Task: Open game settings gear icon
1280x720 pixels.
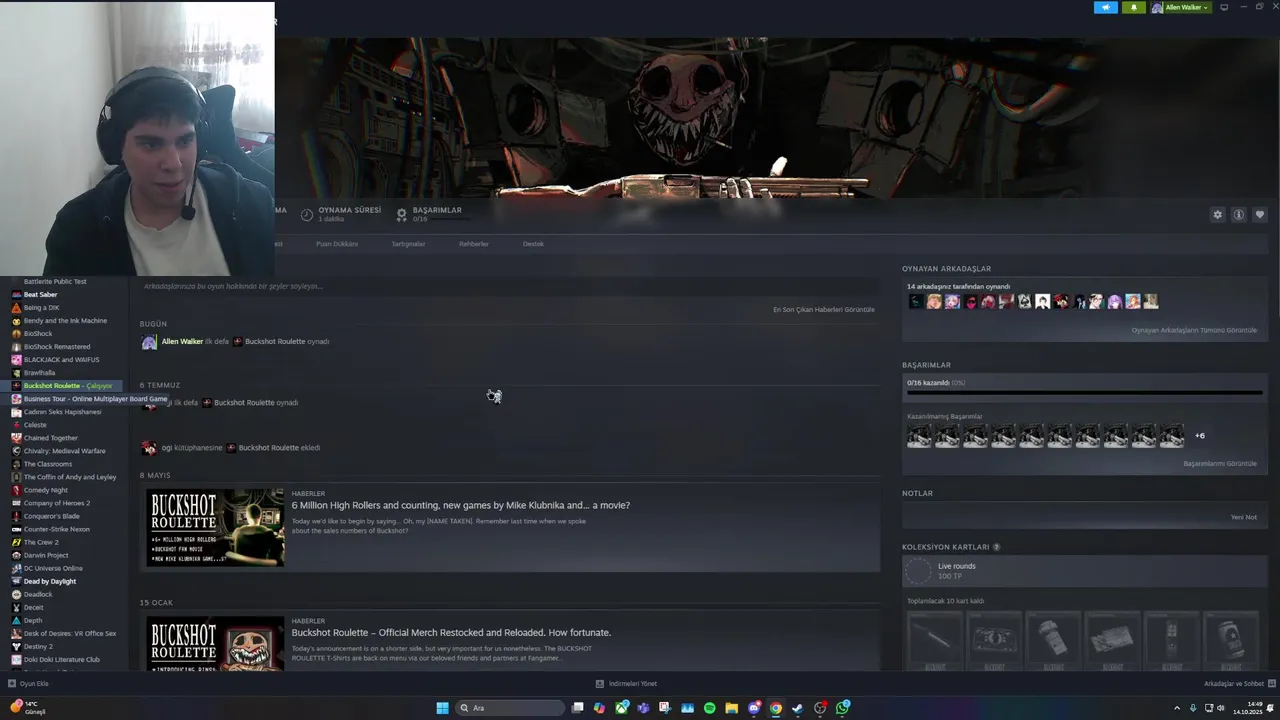Action: coord(1217,215)
